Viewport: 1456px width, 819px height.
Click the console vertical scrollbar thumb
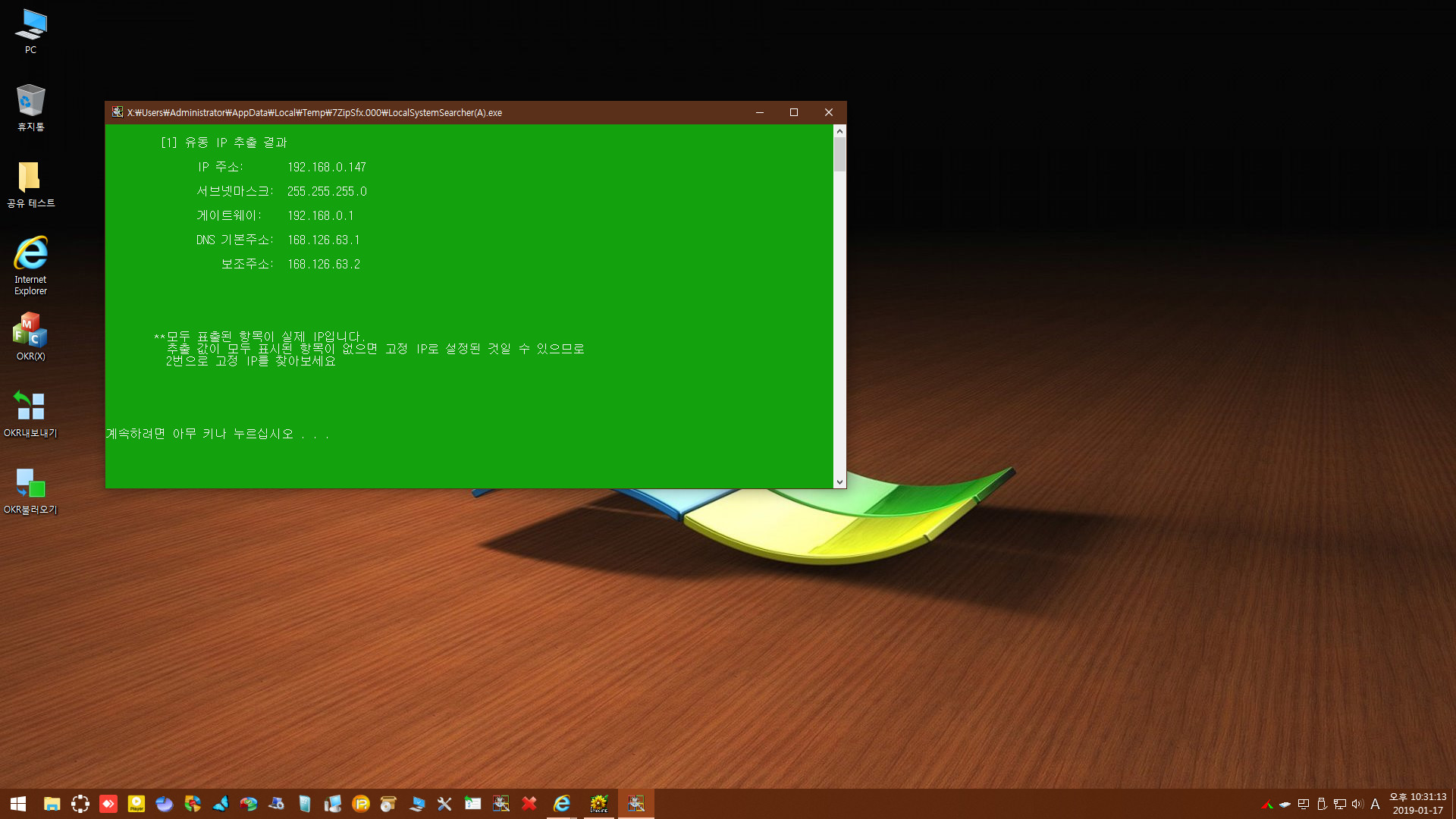pyautogui.click(x=839, y=155)
